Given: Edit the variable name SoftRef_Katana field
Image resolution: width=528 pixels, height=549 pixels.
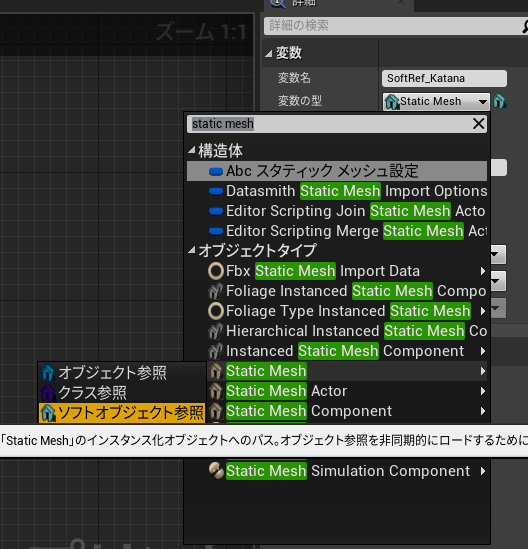Looking at the screenshot, I should pos(444,78).
